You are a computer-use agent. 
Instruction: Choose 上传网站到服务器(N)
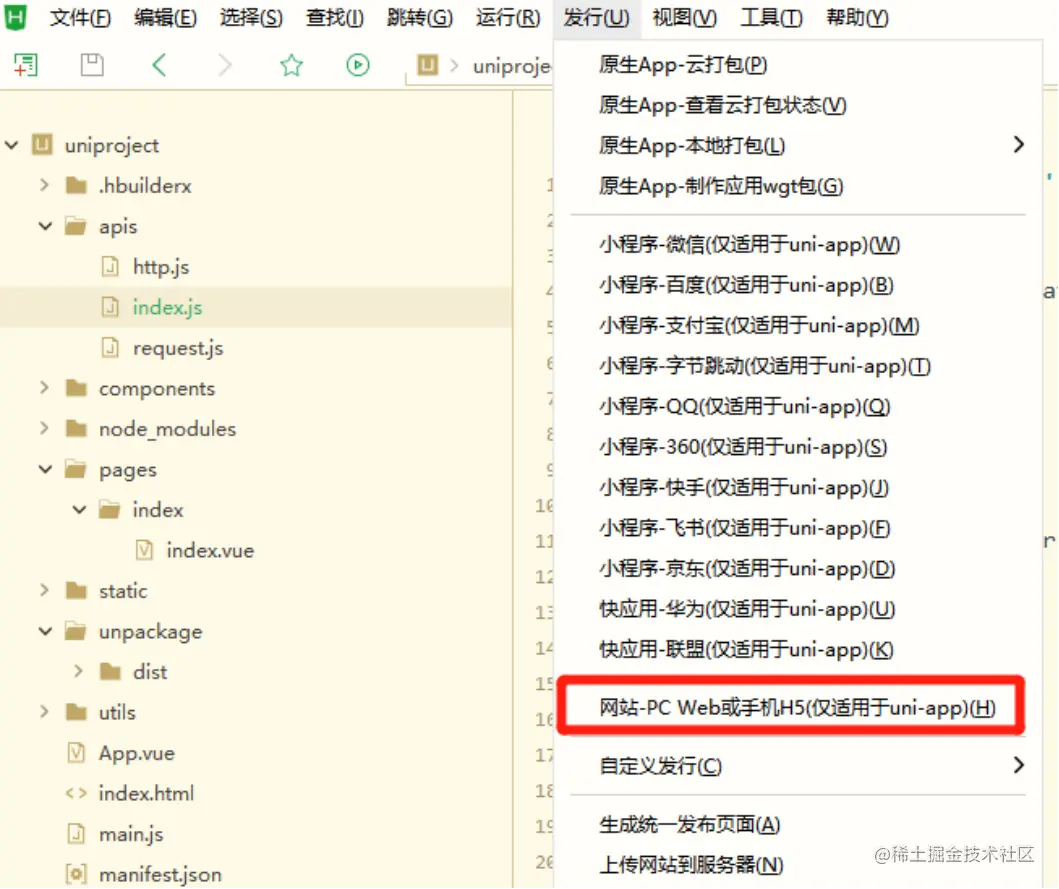pyautogui.click(x=798, y=865)
